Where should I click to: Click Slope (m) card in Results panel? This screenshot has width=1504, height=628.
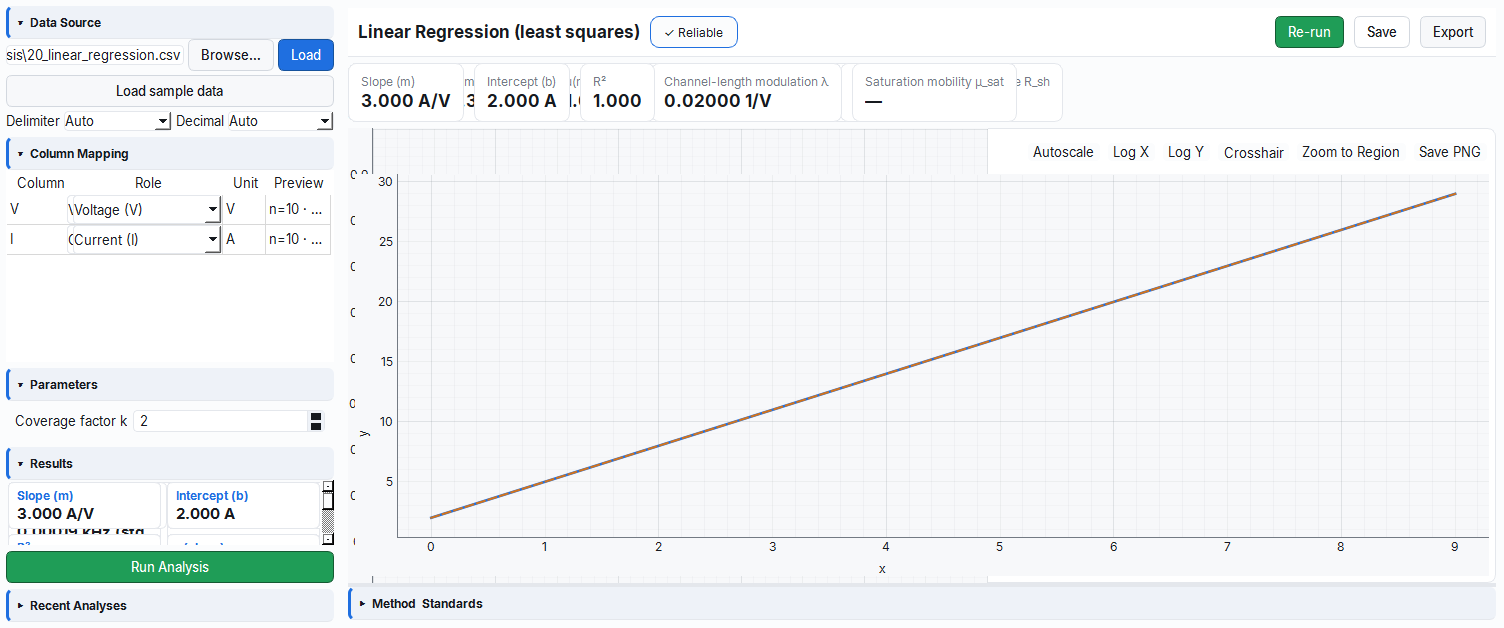(85, 505)
